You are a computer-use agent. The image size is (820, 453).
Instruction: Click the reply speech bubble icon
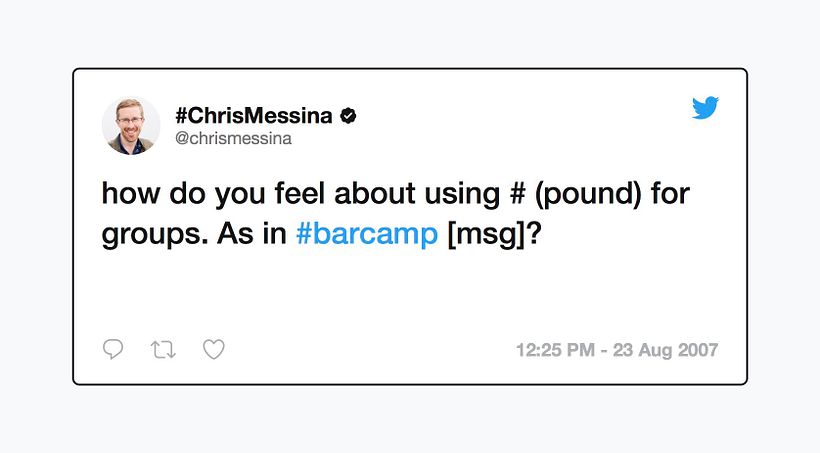[113, 349]
